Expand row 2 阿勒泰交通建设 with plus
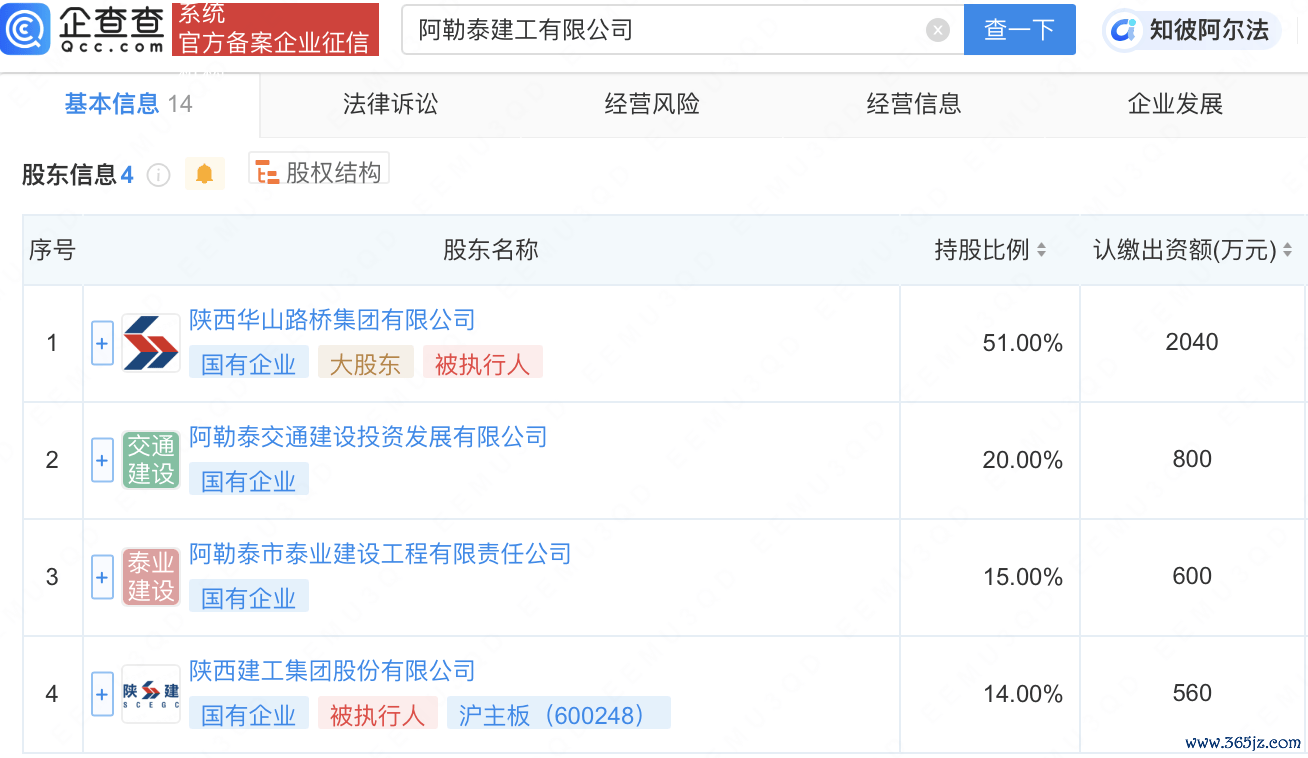The image size is (1308, 758). point(102,460)
